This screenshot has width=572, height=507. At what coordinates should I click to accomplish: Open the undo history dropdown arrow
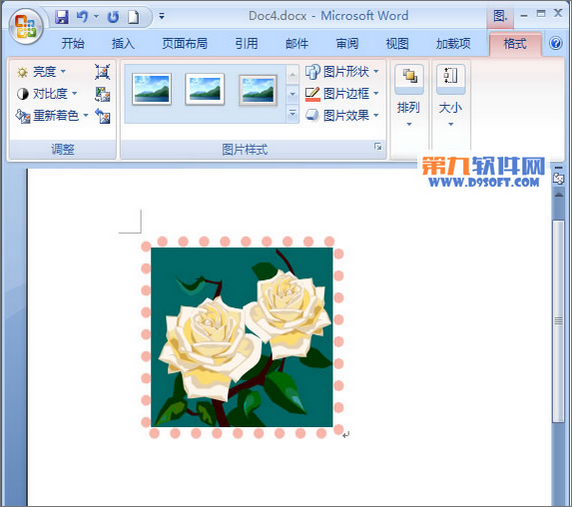tap(96, 16)
